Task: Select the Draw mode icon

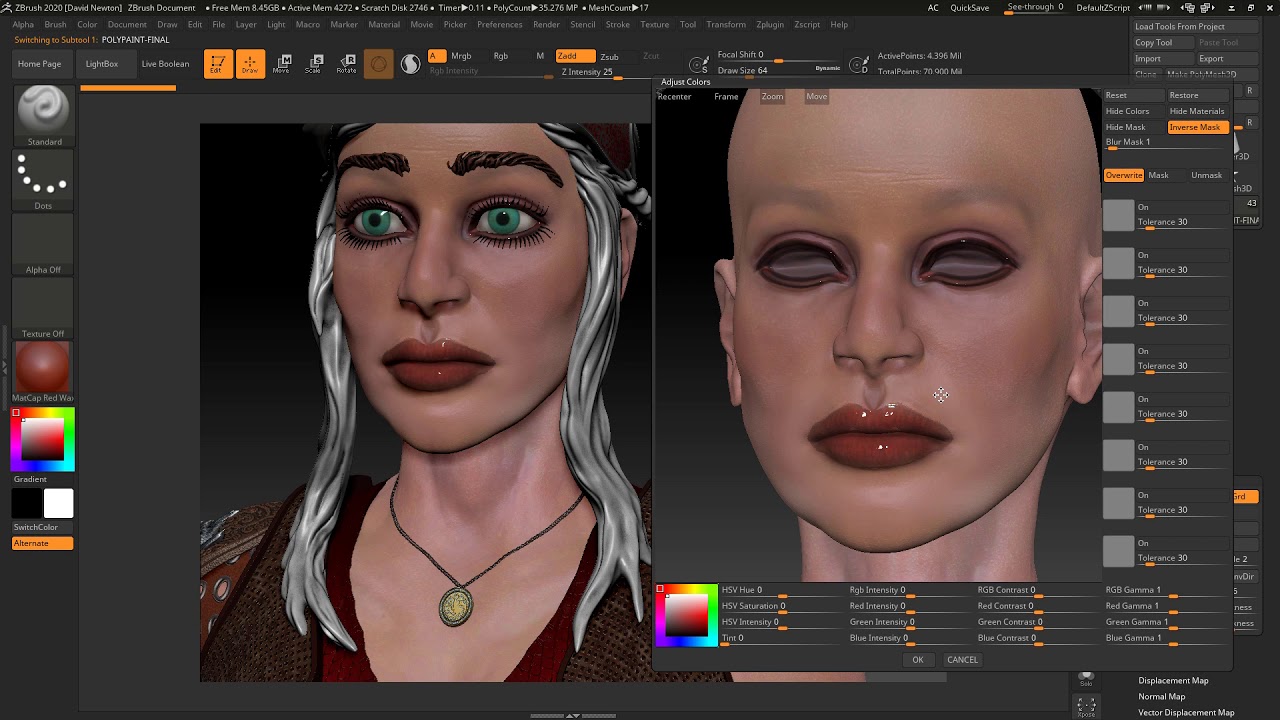Action: [x=250, y=64]
